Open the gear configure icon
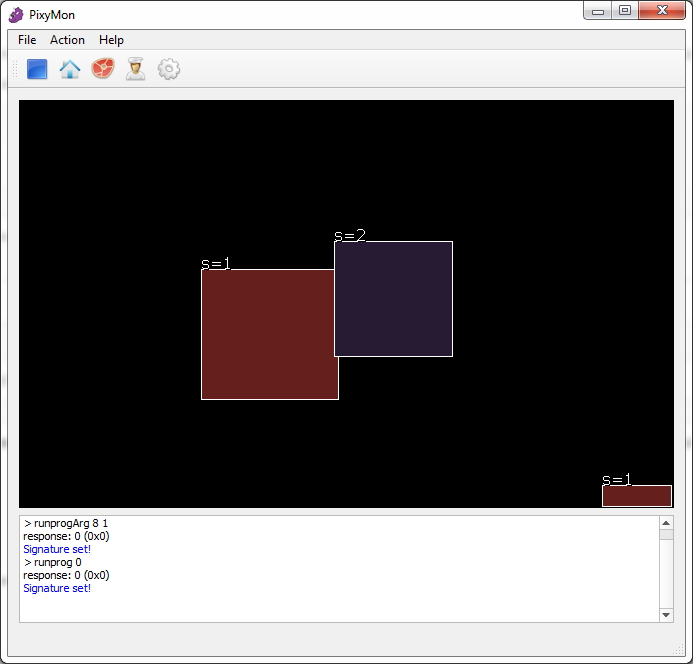Image resolution: width=693 pixels, height=664 pixels. tap(169, 69)
